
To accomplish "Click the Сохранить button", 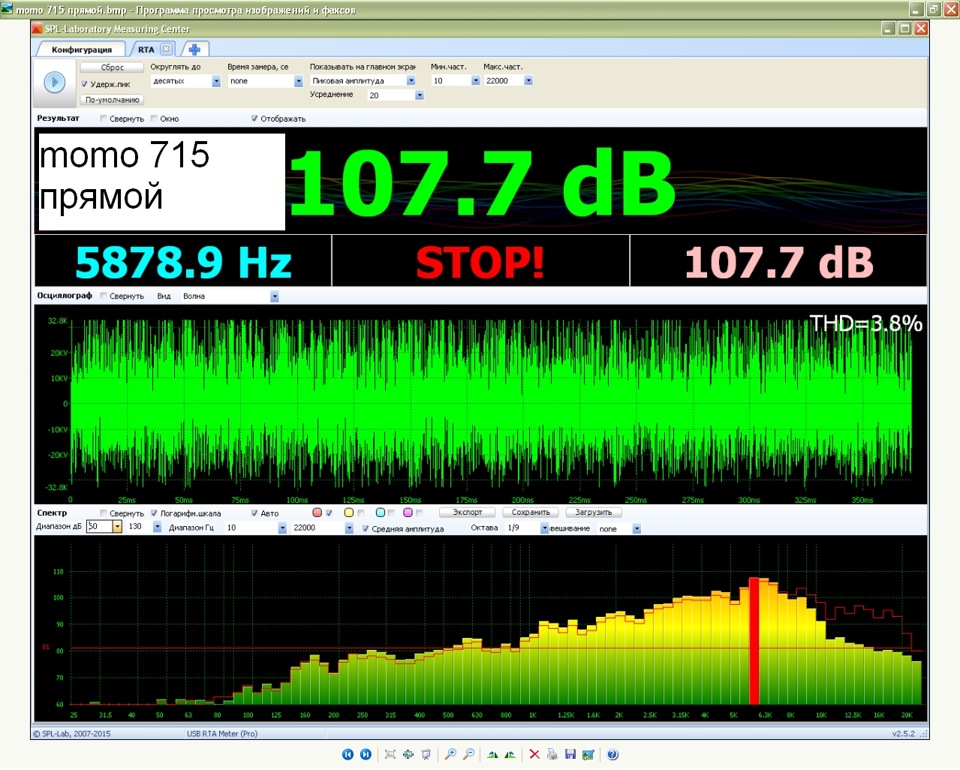I will pos(531,512).
